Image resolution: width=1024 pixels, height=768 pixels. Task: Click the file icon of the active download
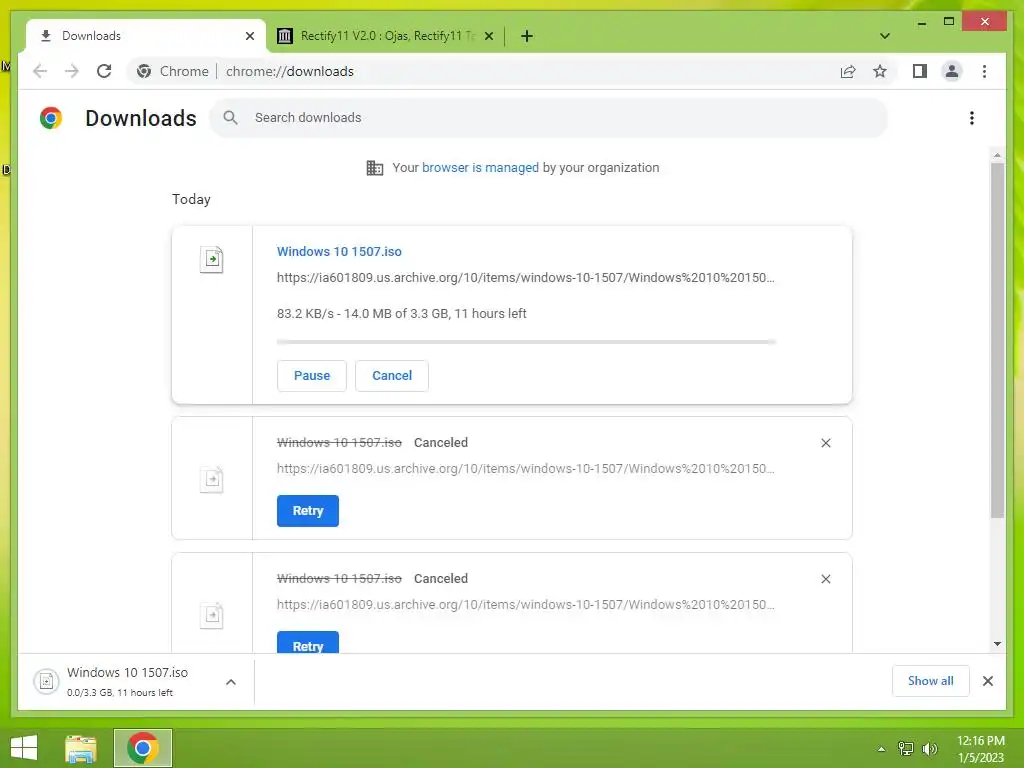pyautogui.click(x=212, y=259)
